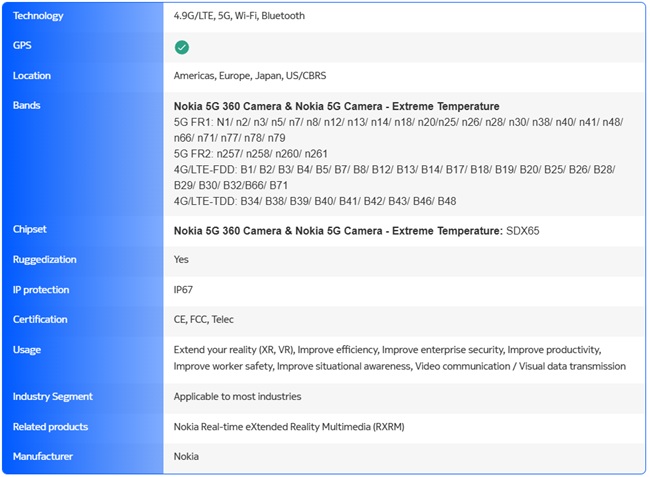
Task: Click the GPS row label
Action: coord(23,46)
